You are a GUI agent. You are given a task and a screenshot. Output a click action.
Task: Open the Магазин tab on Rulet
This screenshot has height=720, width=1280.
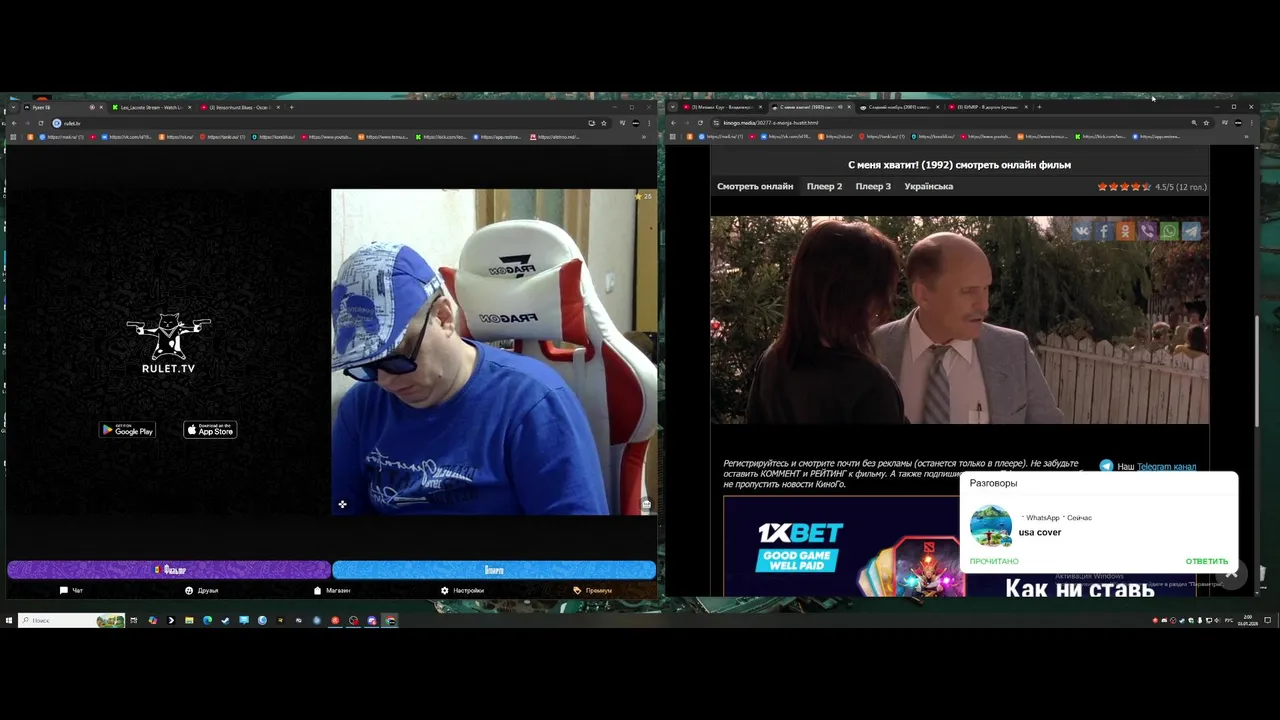tap(332, 591)
